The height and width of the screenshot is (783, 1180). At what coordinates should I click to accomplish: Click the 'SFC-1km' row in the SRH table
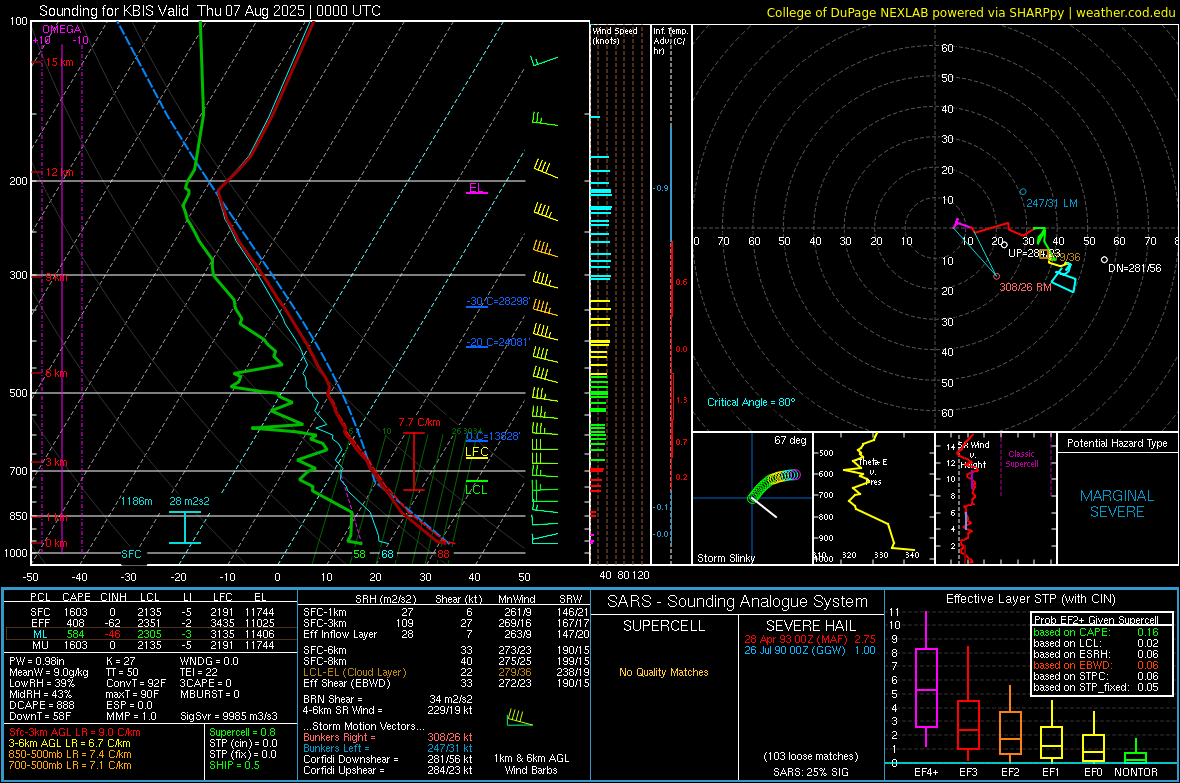(x=447, y=613)
